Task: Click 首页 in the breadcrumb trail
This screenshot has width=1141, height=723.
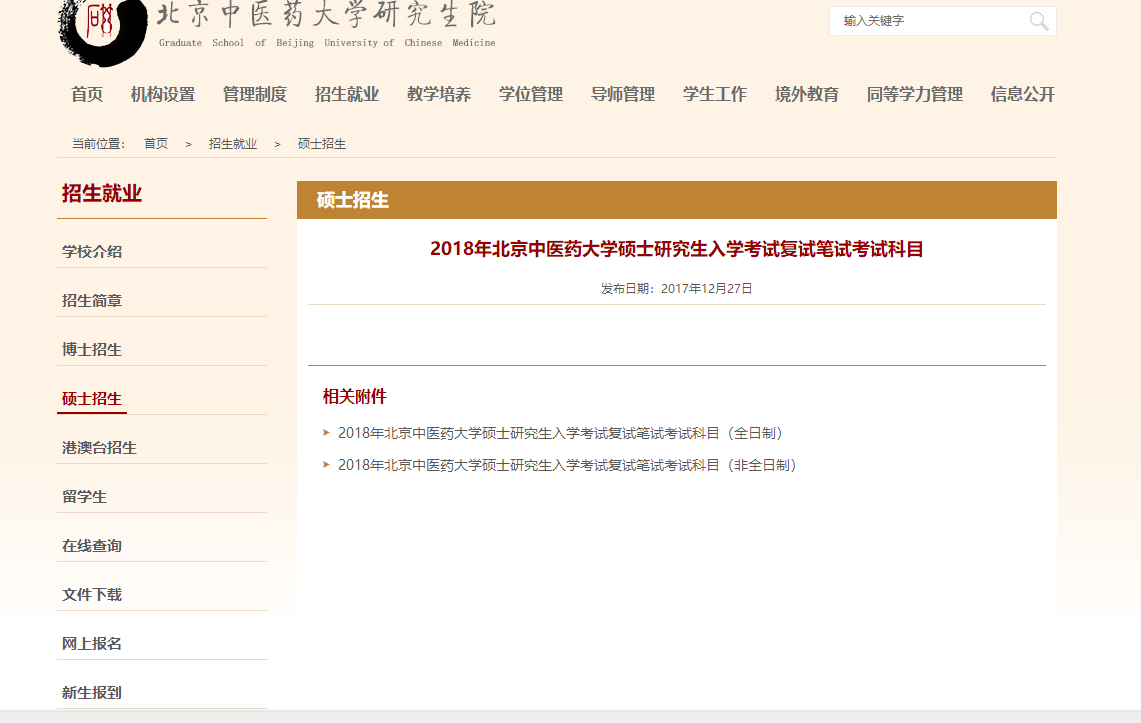Action: 156,144
